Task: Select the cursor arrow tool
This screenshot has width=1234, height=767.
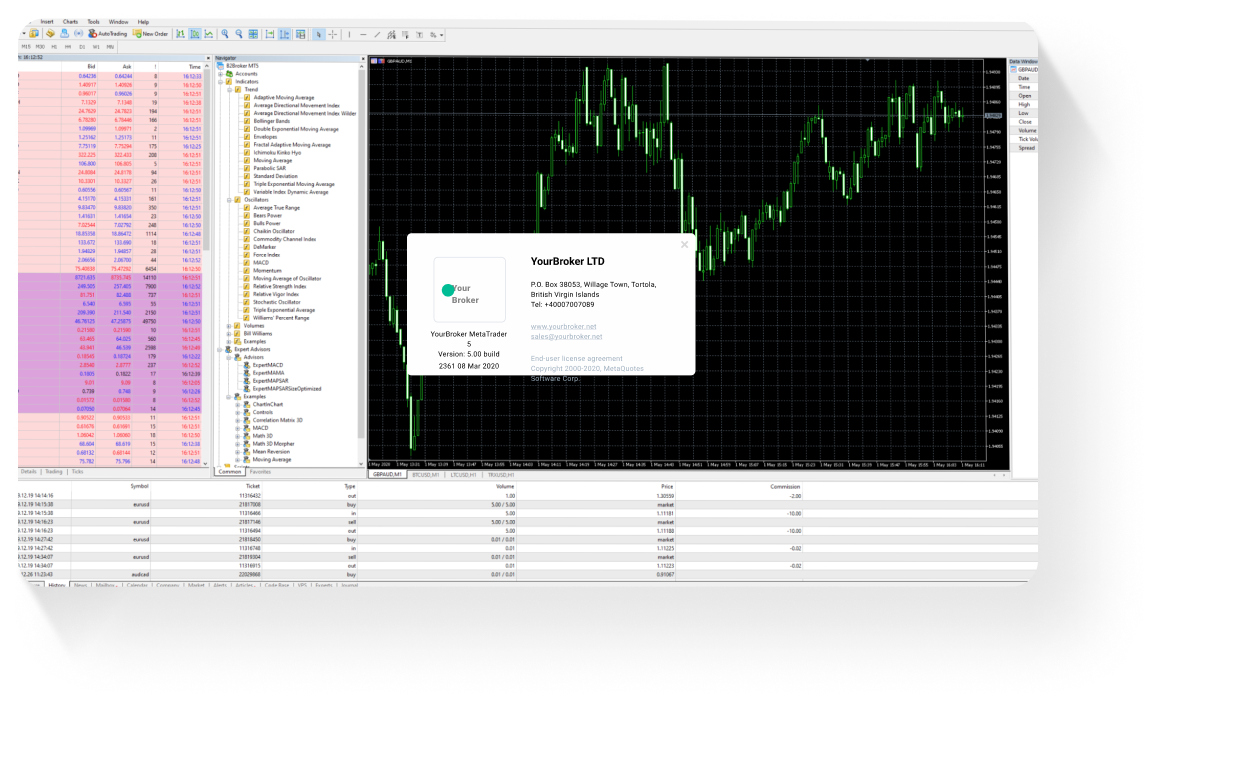Action: click(x=318, y=34)
